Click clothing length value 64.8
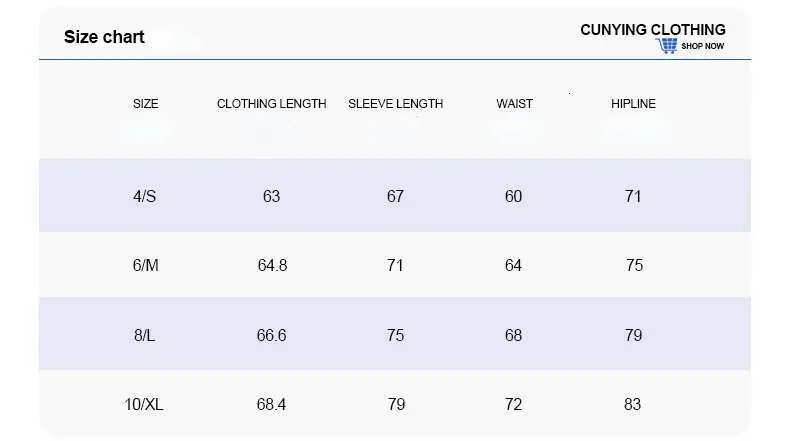The height and width of the screenshot is (441, 790). [273, 265]
